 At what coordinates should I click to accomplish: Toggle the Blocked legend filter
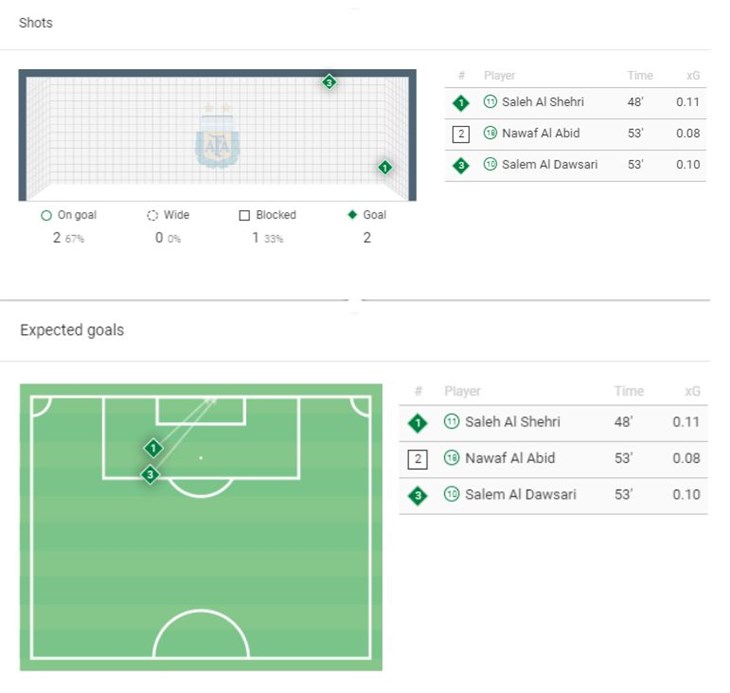click(x=267, y=215)
